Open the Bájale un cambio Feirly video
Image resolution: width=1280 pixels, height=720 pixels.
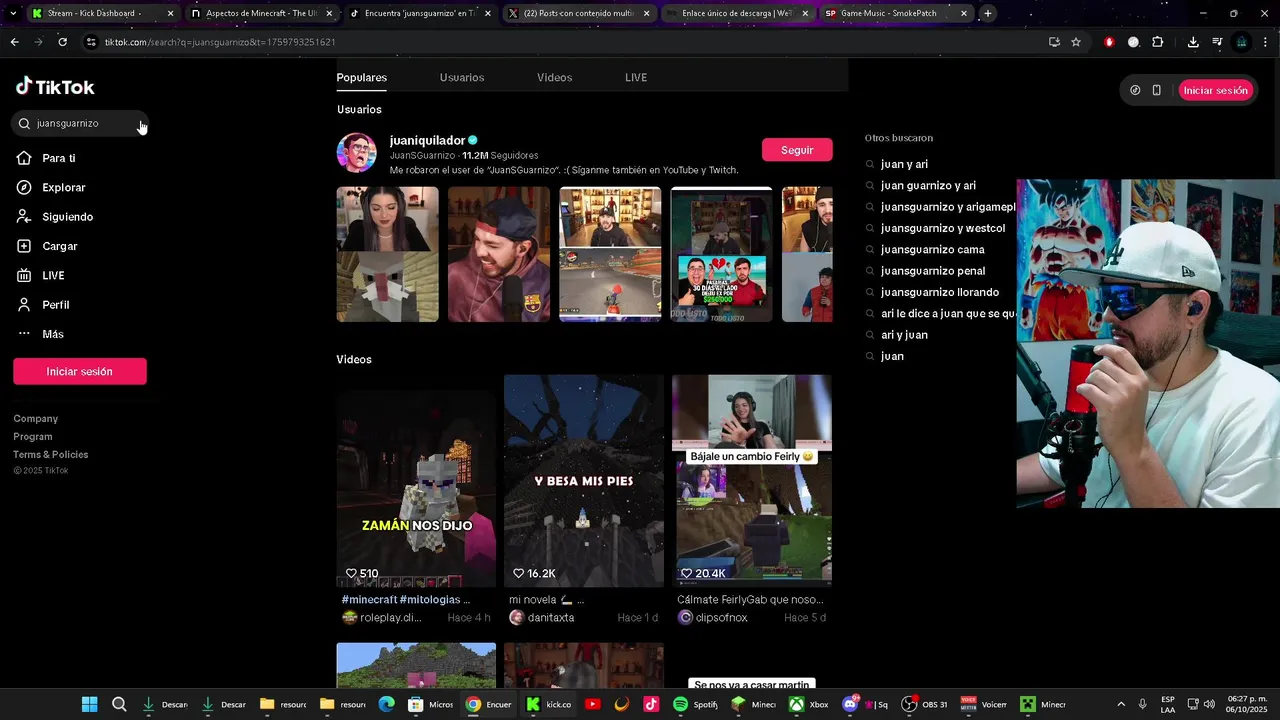(x=752, y=480)
